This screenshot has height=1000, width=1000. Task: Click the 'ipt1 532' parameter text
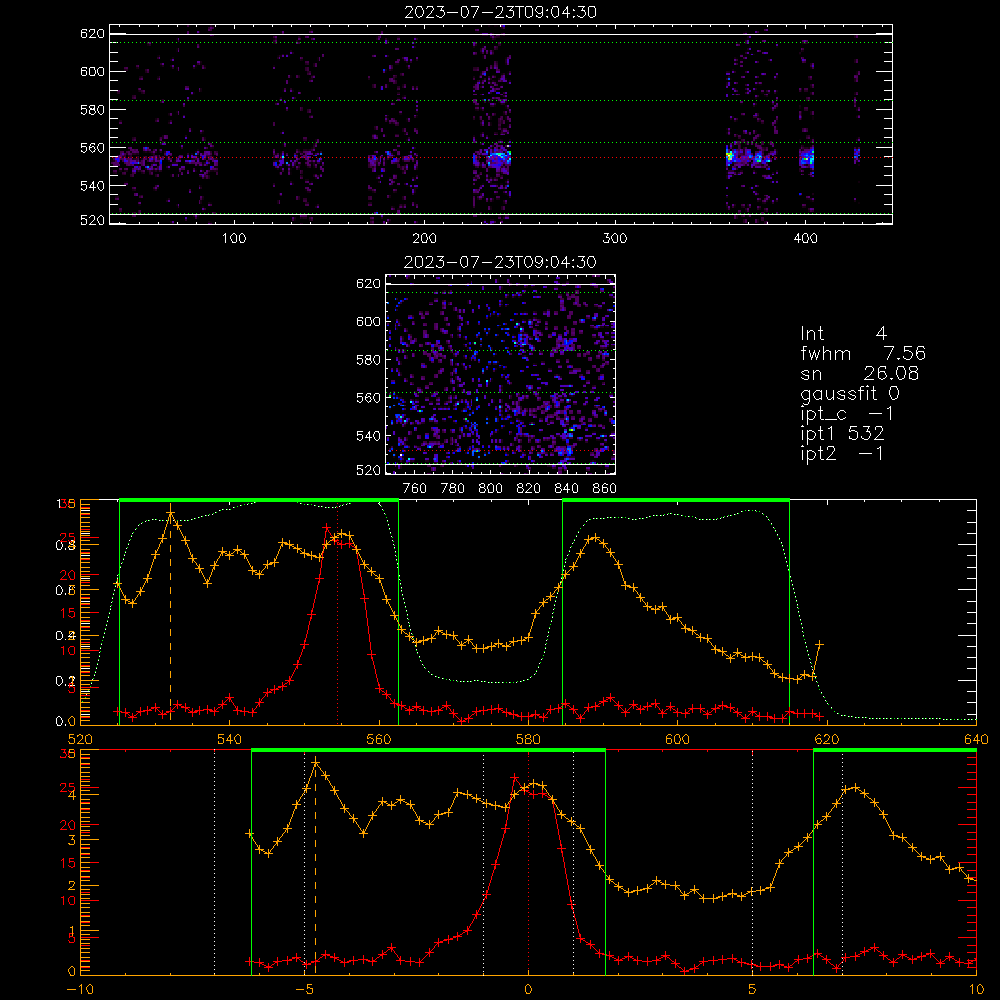click(842, 434)
